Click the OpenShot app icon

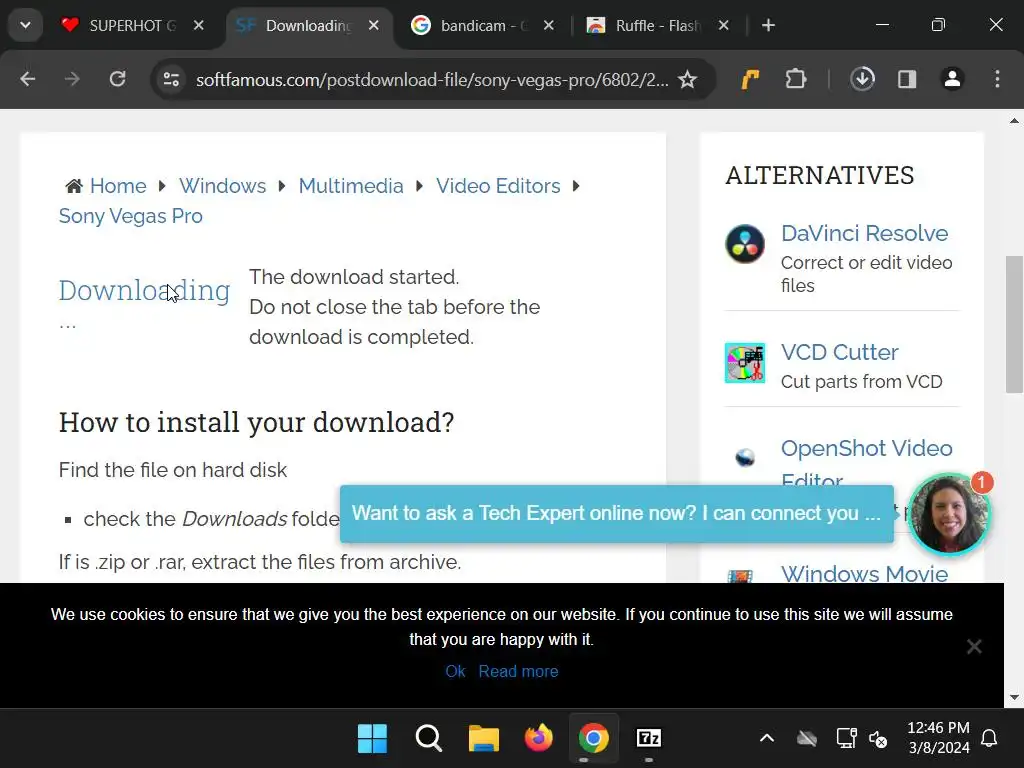click(x=745, y=458)
